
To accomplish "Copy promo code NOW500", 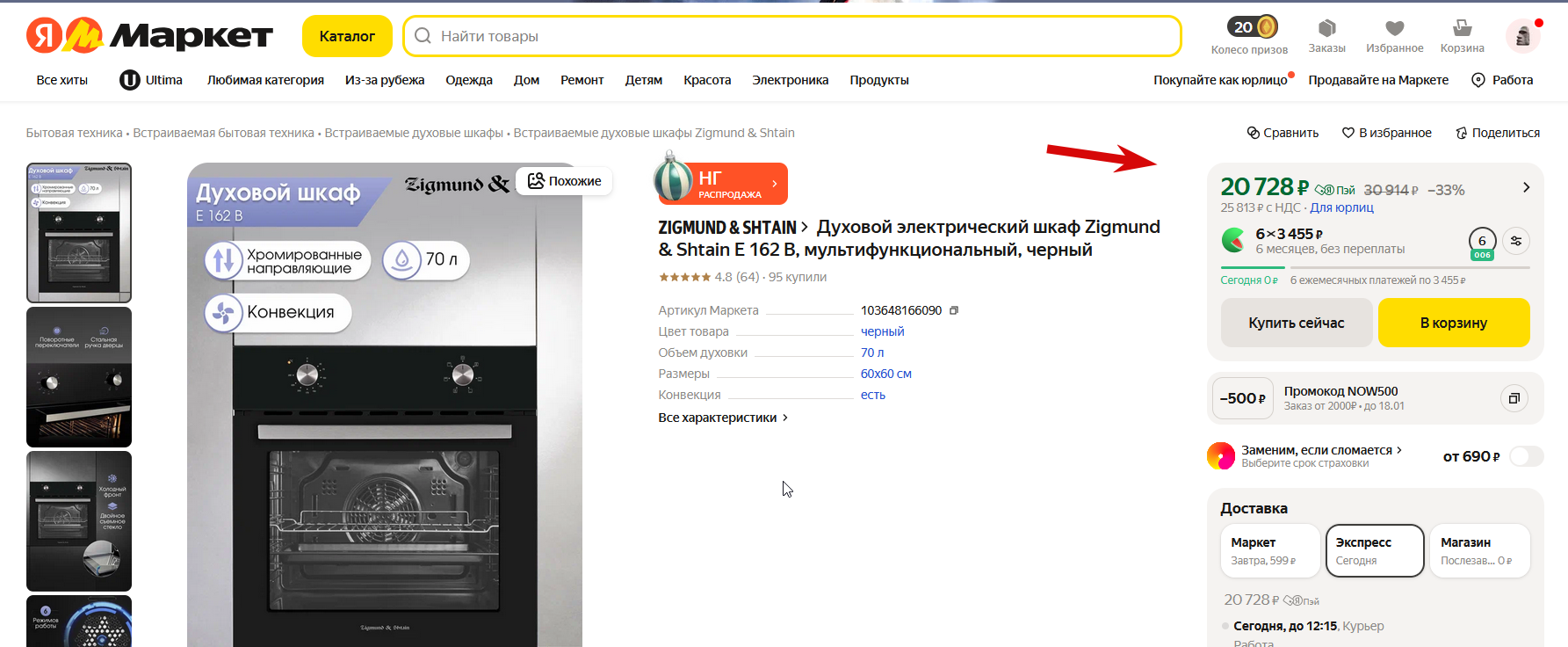I will (x=1514, y=398).
